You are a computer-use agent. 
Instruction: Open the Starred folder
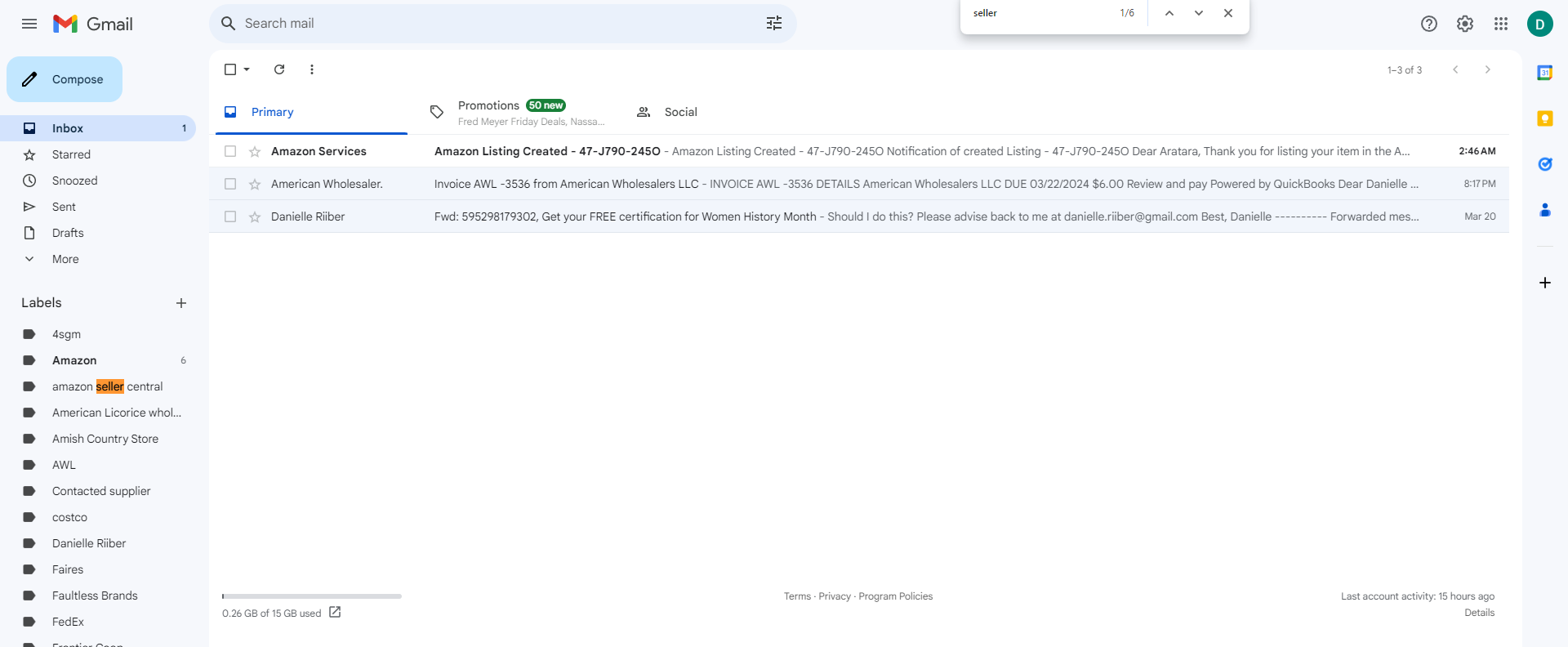click(x=98, y=154)
